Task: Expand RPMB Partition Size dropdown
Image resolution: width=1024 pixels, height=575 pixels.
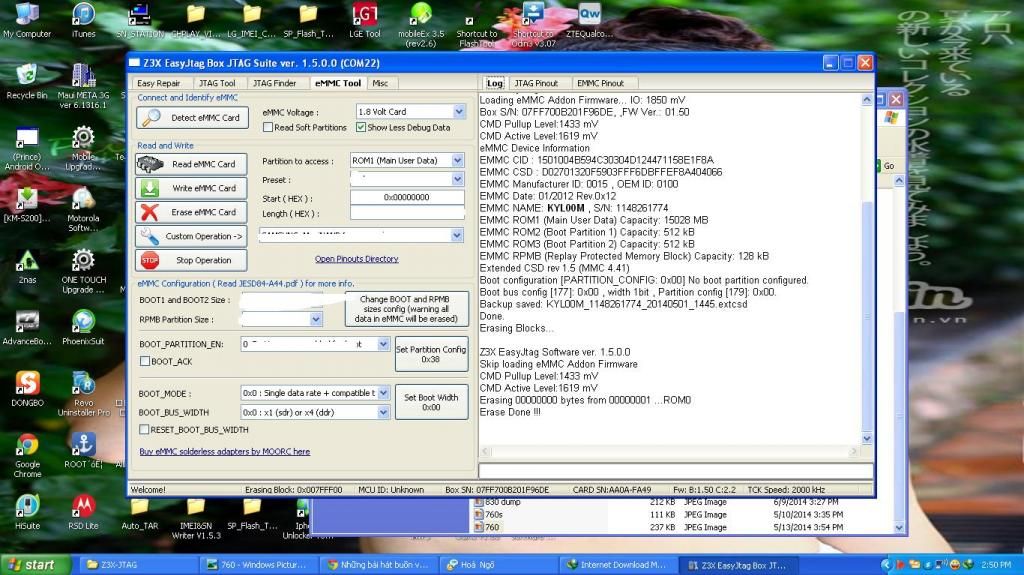Action: pyautogui.click(x=316, y=319)
